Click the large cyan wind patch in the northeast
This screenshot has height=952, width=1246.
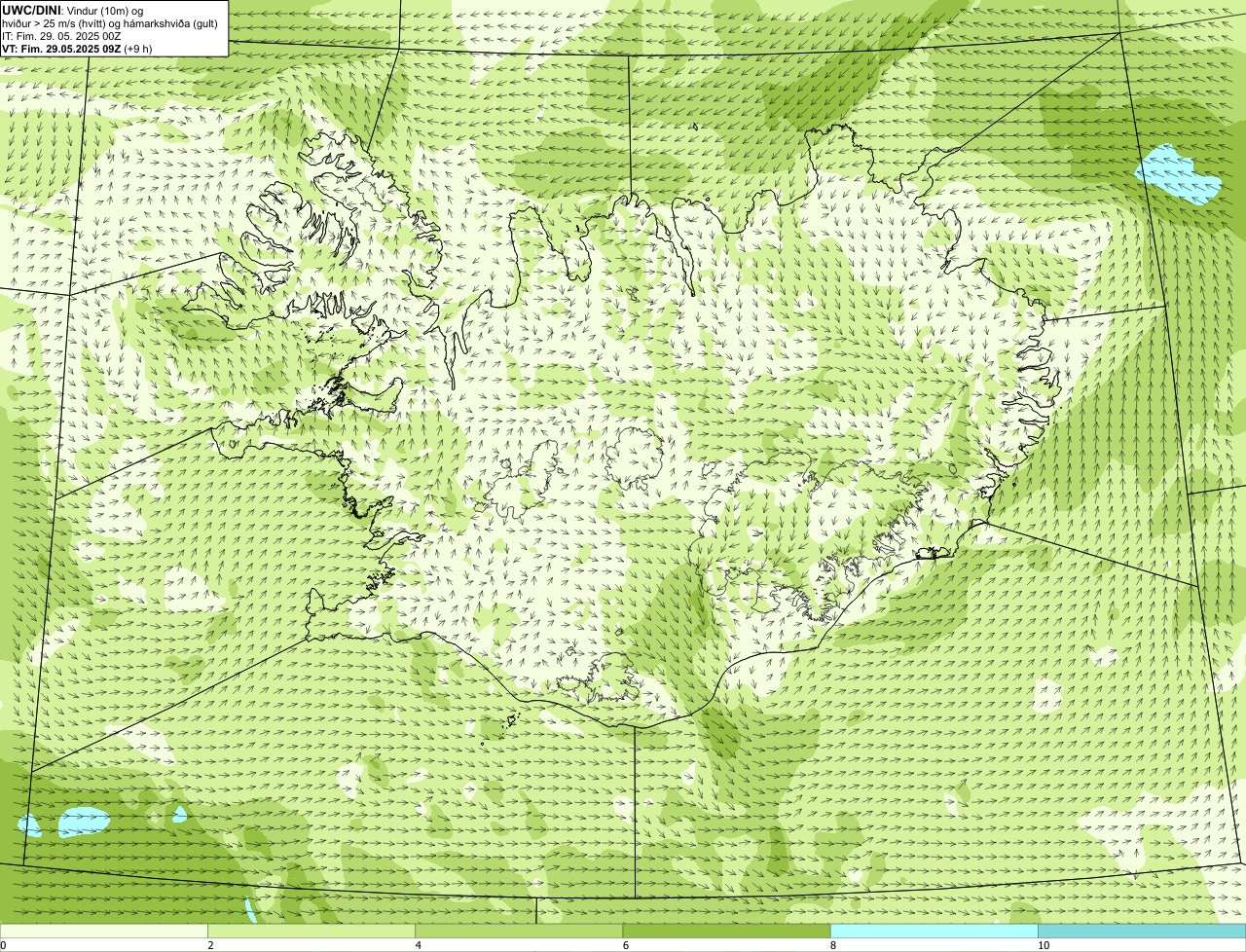click(x=1176, y=175)
